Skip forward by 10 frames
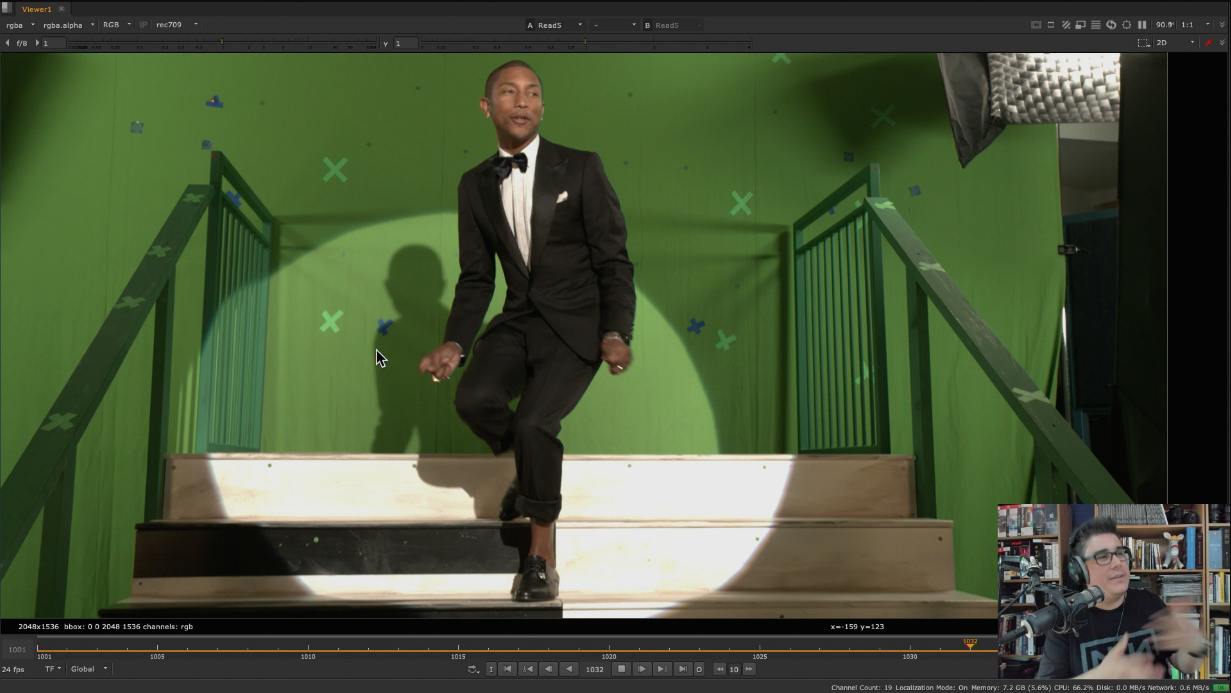1231x693 pixels. tap(749, 669)
